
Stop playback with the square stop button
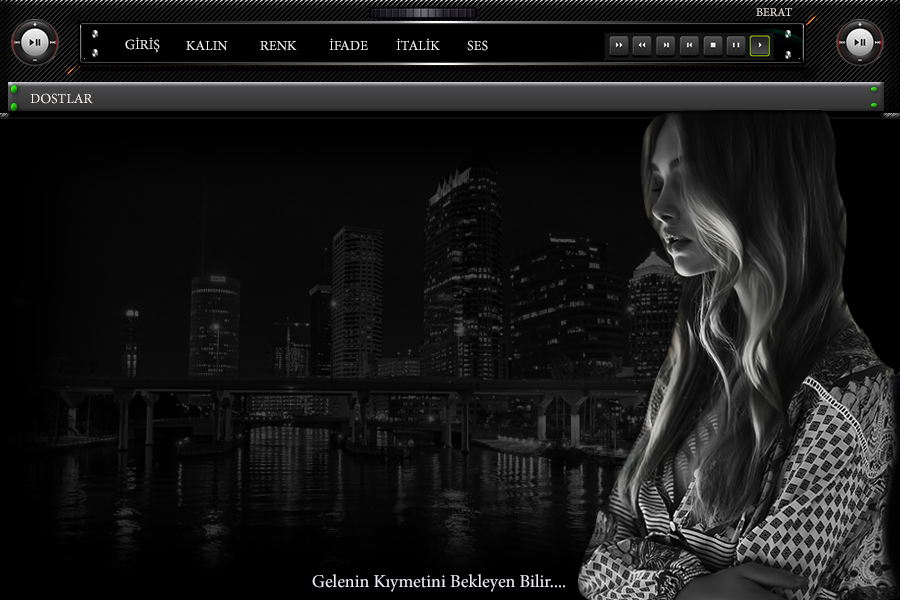click(712, 45)
